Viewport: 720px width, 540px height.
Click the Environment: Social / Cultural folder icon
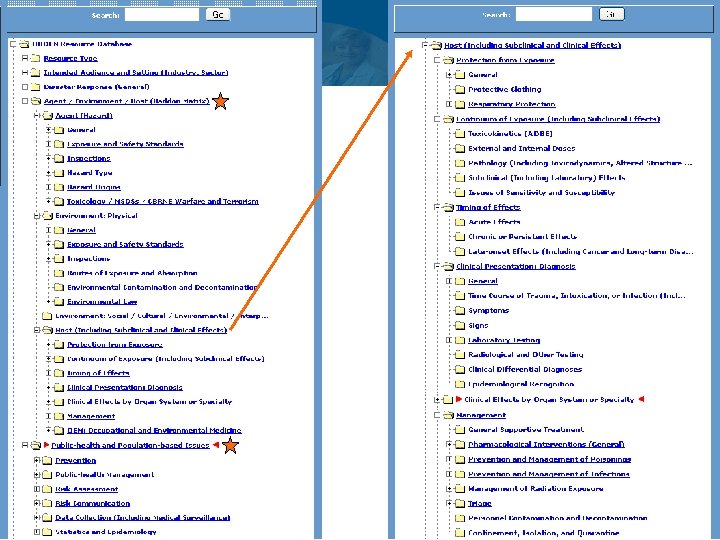coord(47,316)
